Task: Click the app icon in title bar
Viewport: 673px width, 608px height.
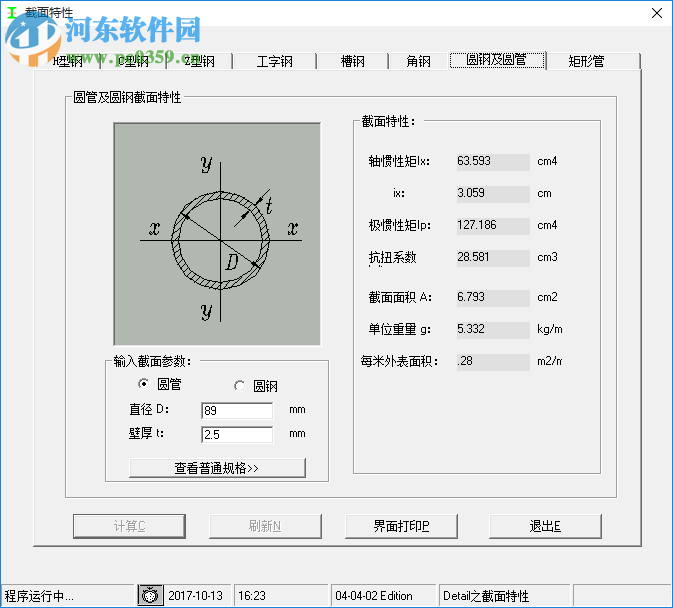Action: pos(12,13)
